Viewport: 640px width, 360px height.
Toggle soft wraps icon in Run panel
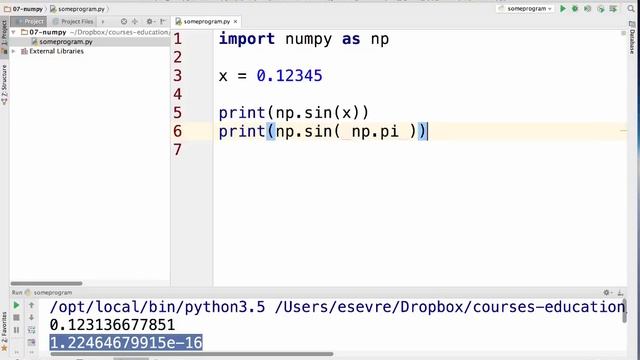coord(31,330)
